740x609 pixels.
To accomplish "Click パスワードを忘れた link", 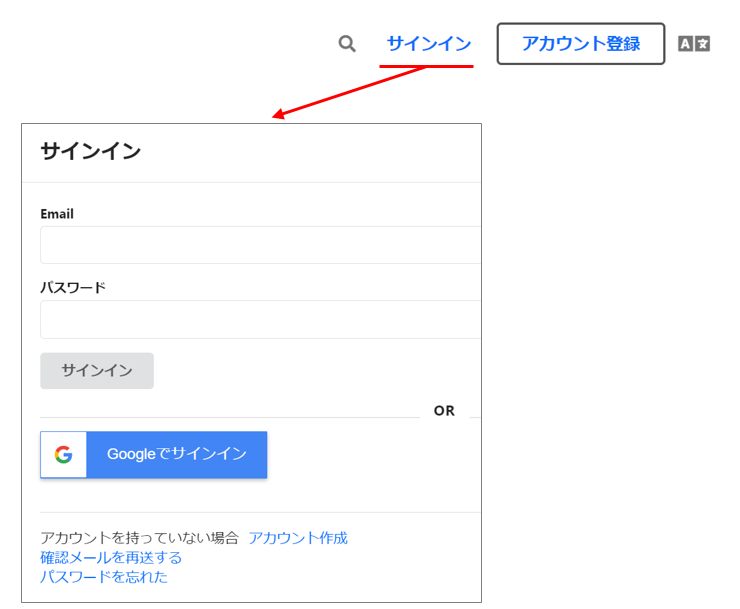I will pos(104,577).
